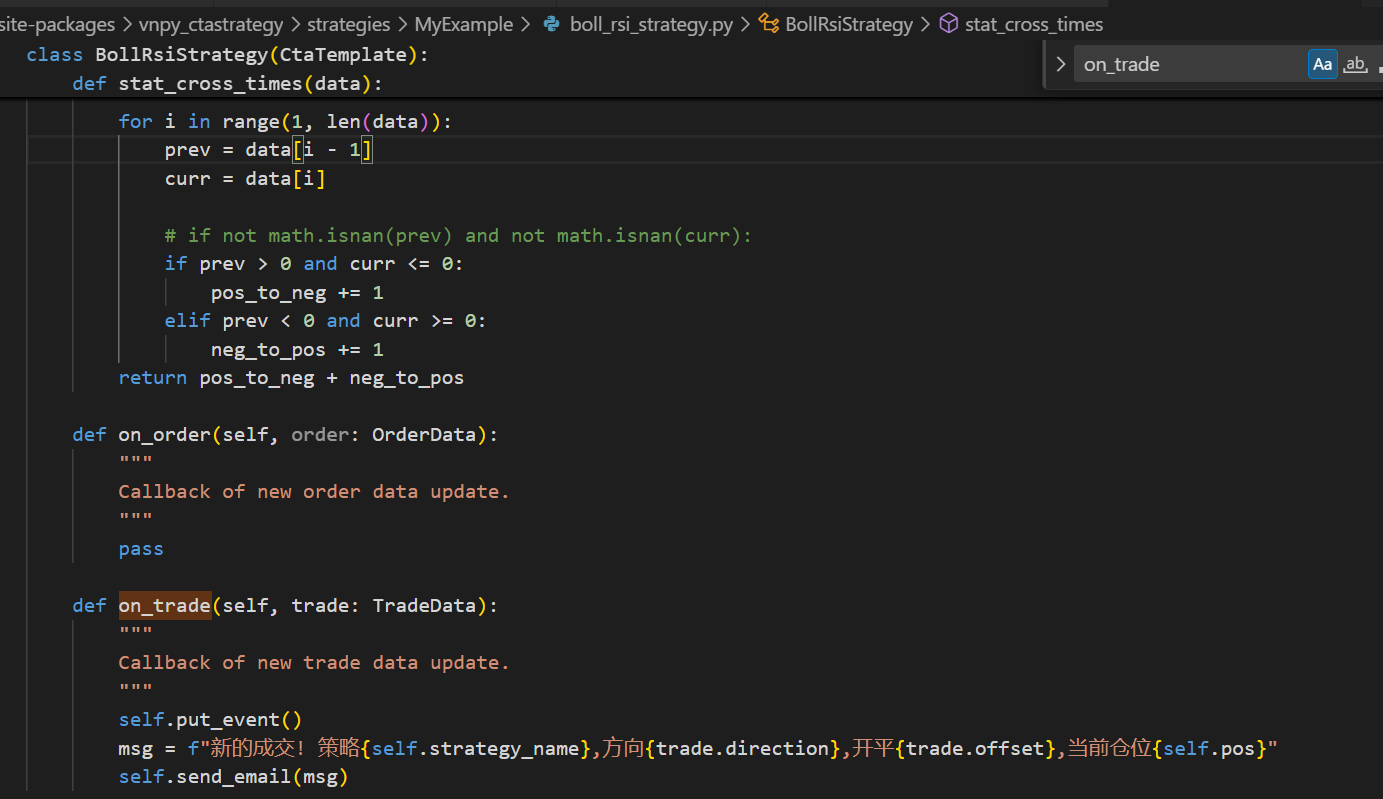
Task: Place cursor in prev = data[i - 1]
Action: [x=269, y=150]
